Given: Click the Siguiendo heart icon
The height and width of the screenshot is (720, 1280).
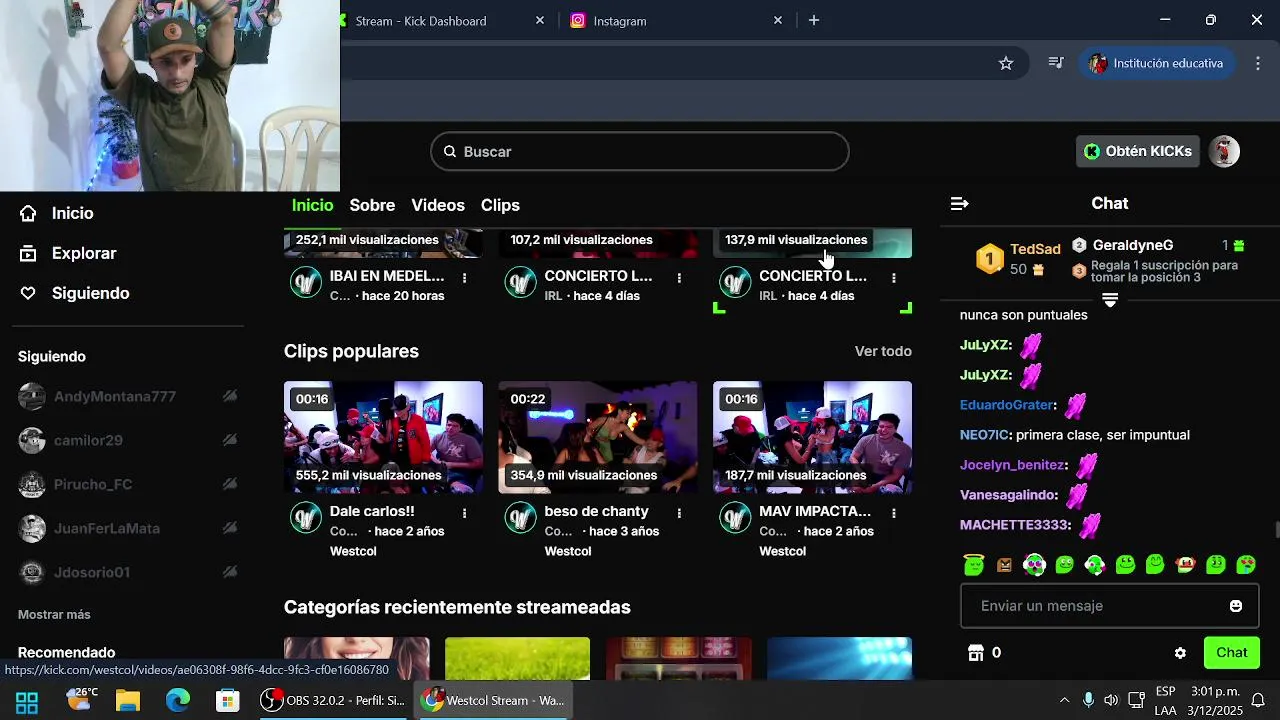Looking at the screenshot, I should click(28, 293).
